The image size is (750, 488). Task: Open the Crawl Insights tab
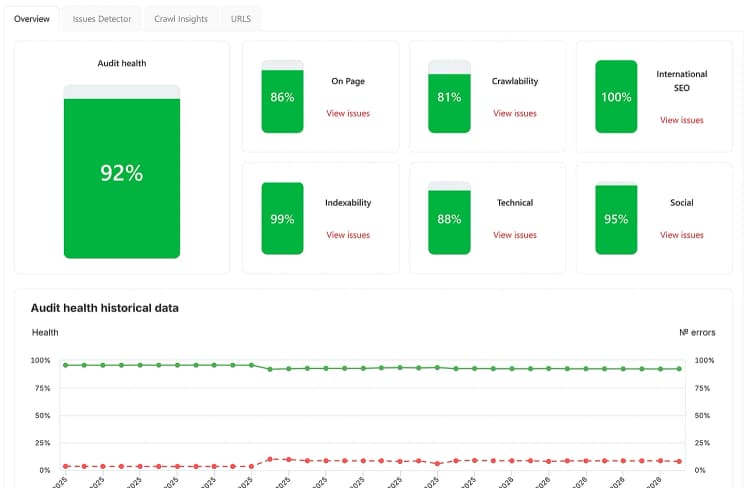pyautogui.click(x=181, y=19)
